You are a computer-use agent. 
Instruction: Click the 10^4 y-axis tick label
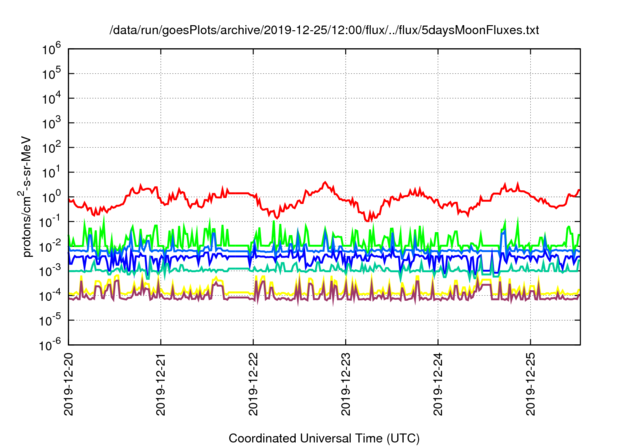pyautogui.click(x=51, y=98)
